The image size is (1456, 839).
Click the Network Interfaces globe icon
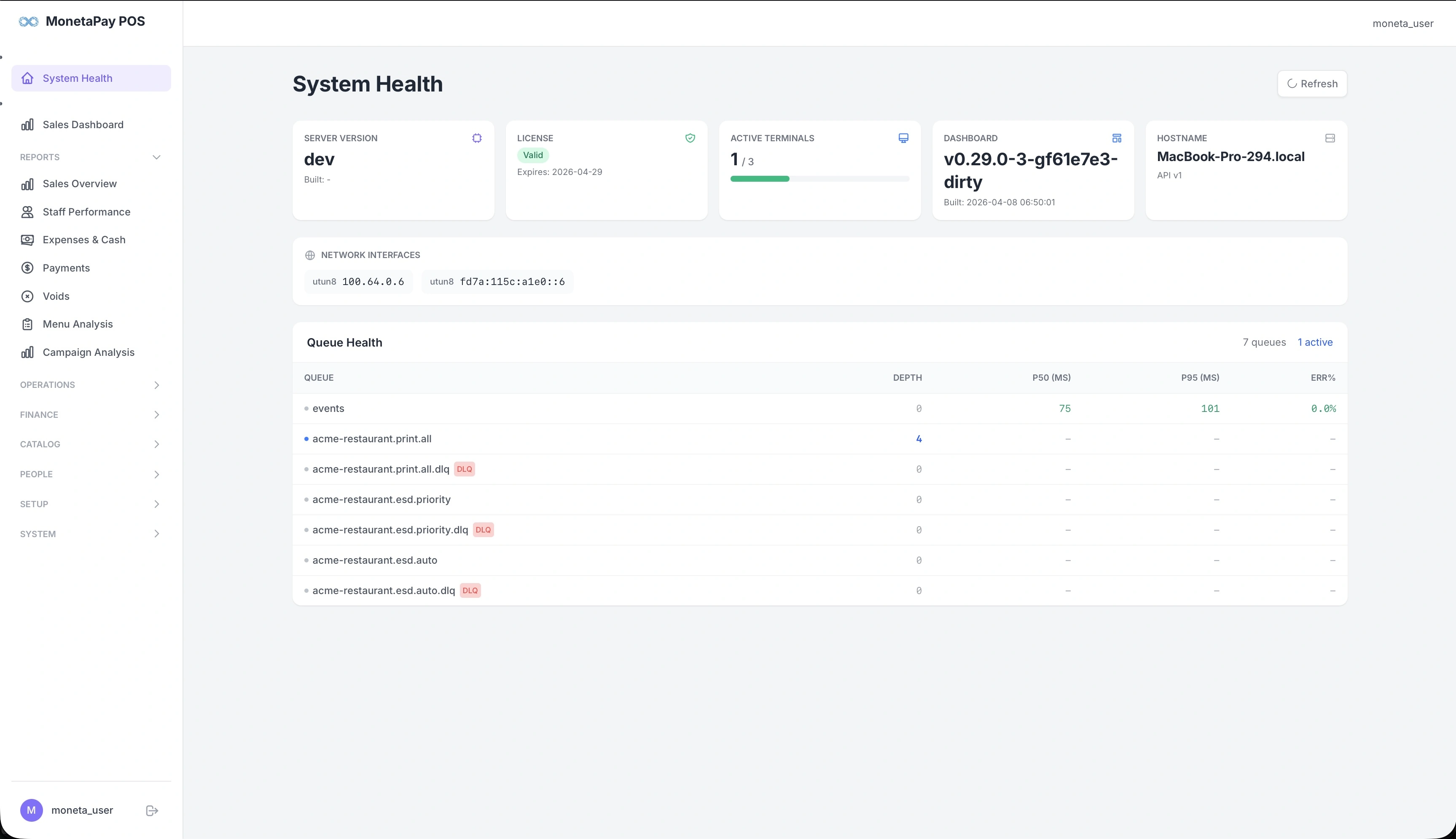coord(310,255)
